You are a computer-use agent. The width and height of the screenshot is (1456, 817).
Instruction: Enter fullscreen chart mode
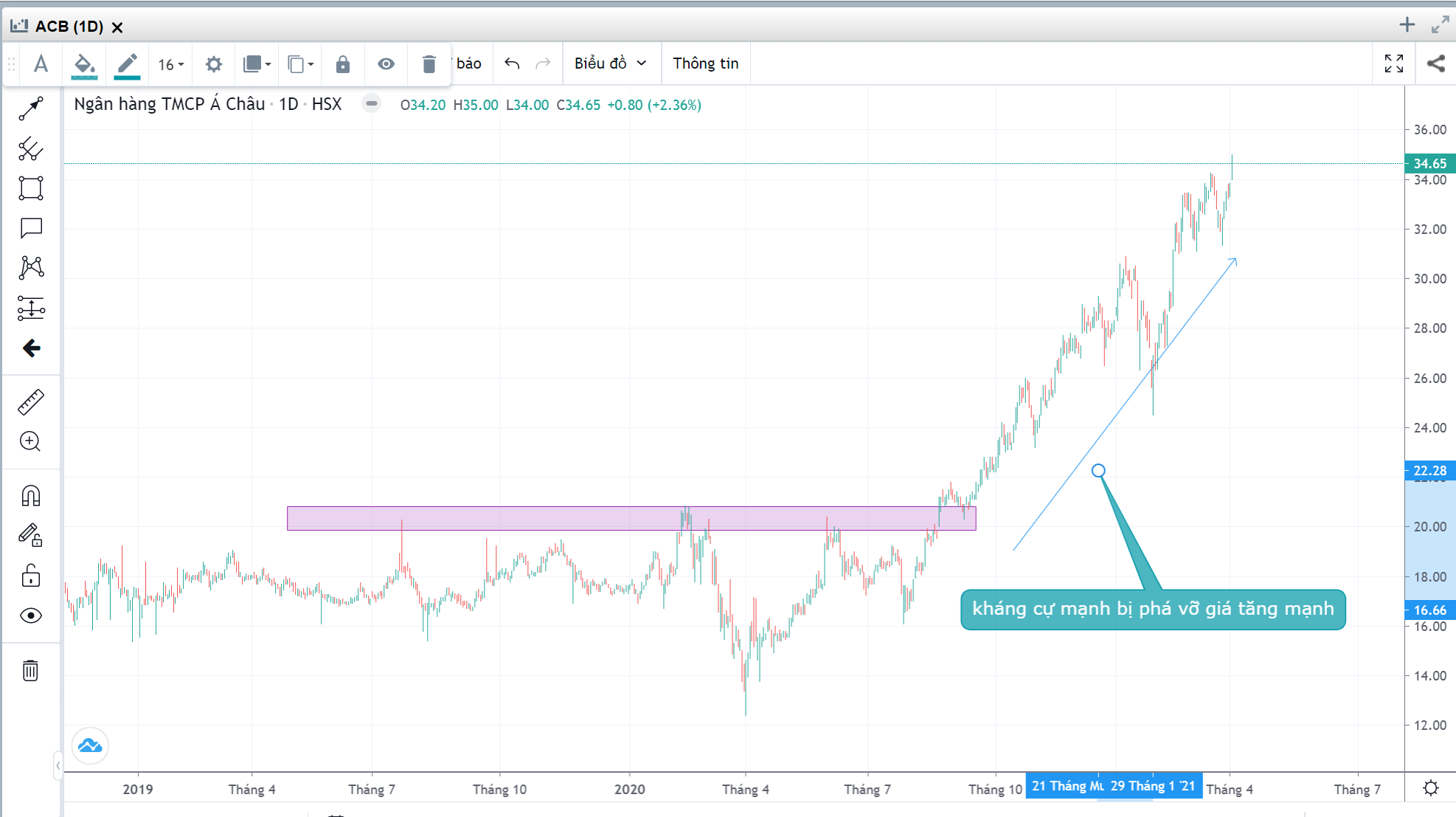1394,63
